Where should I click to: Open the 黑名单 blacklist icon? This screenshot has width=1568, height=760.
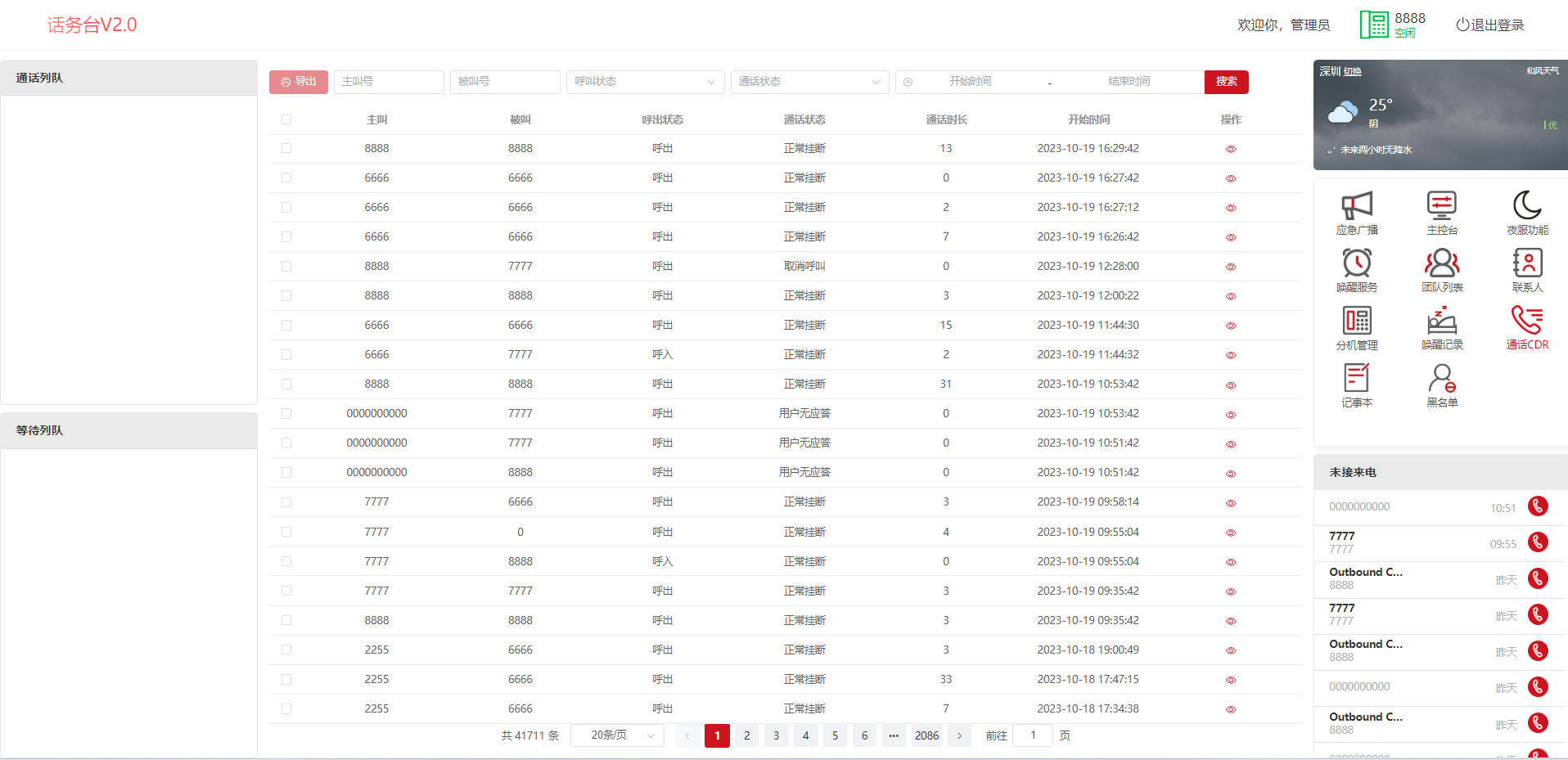coord(1441,379)
